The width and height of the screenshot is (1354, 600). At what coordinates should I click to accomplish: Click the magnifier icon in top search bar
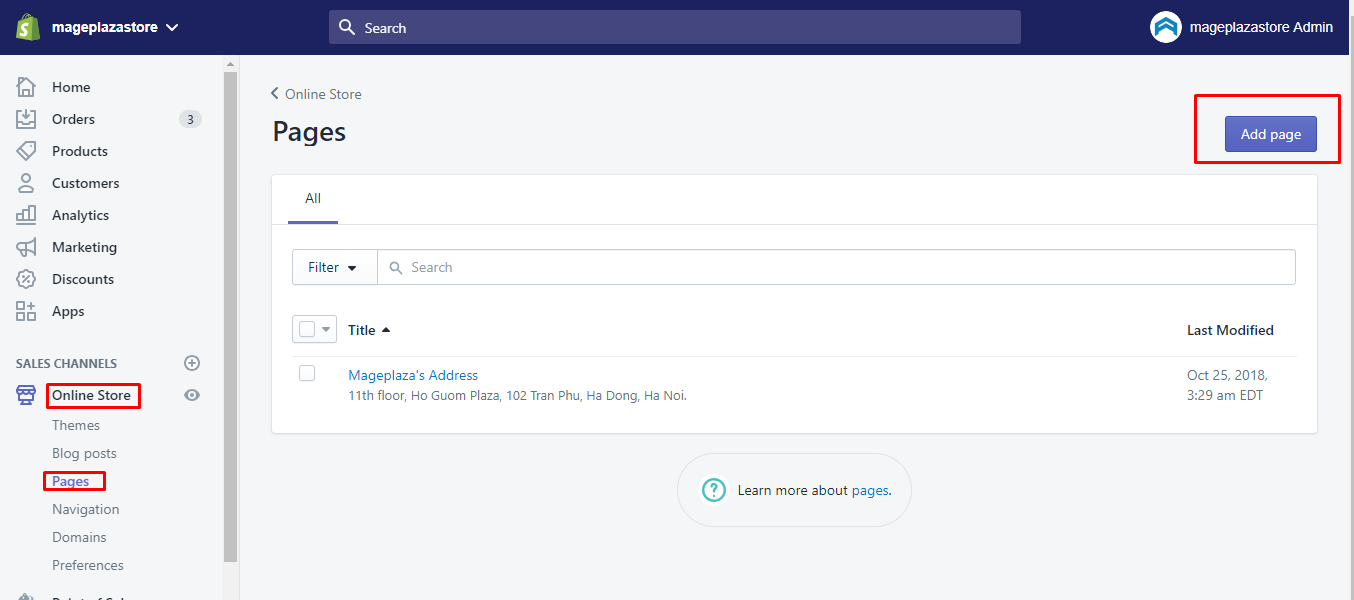click(x=347, y=27)
